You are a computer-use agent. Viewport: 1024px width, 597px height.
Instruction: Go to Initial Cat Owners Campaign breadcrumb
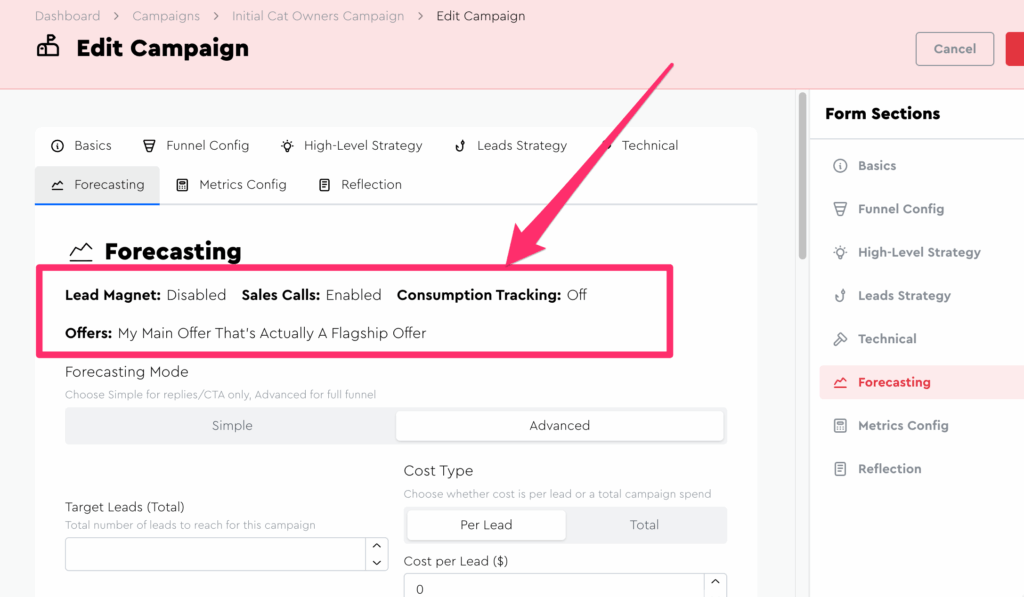(318, 16)
